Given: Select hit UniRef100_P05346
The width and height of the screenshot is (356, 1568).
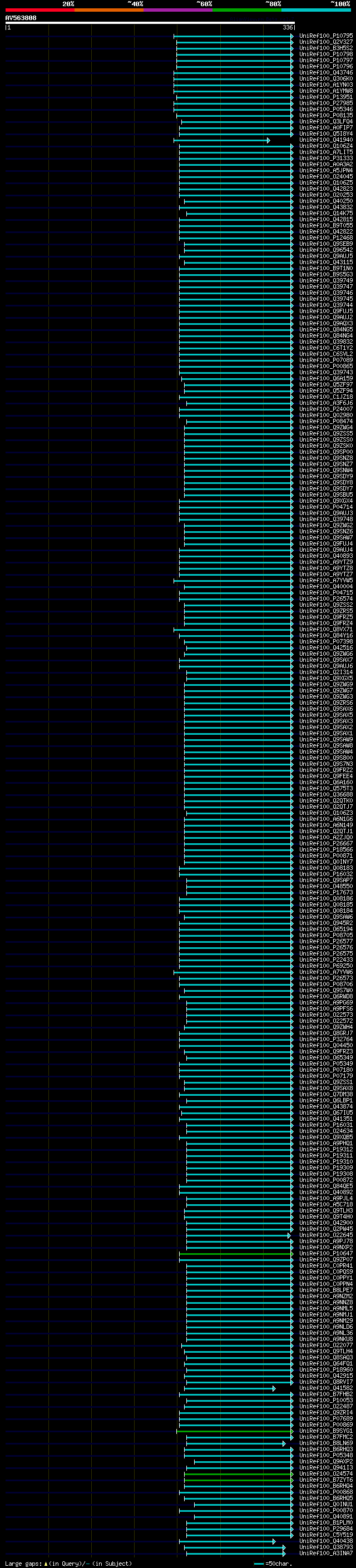Looking at the screenshot, I should pyautogui.click(x=326, y=109).
